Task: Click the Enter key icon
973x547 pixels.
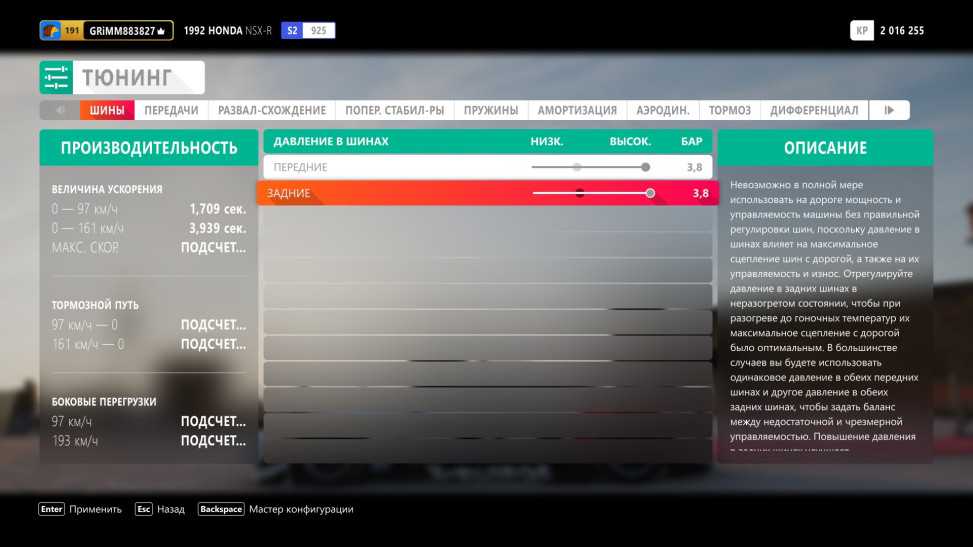Action: 51,509
